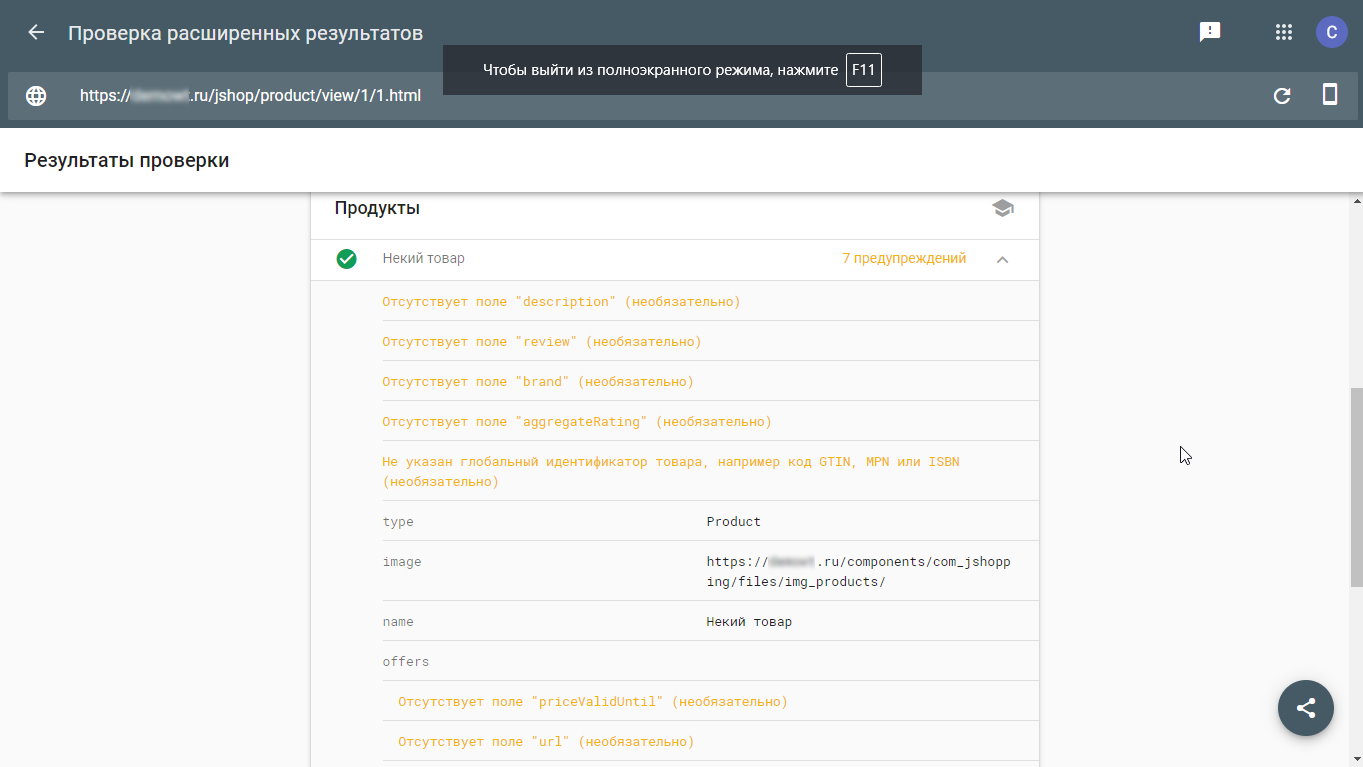Select the missing "description" warning
The height and width of the screenshot is (767, 1363).
click(561, 302)
